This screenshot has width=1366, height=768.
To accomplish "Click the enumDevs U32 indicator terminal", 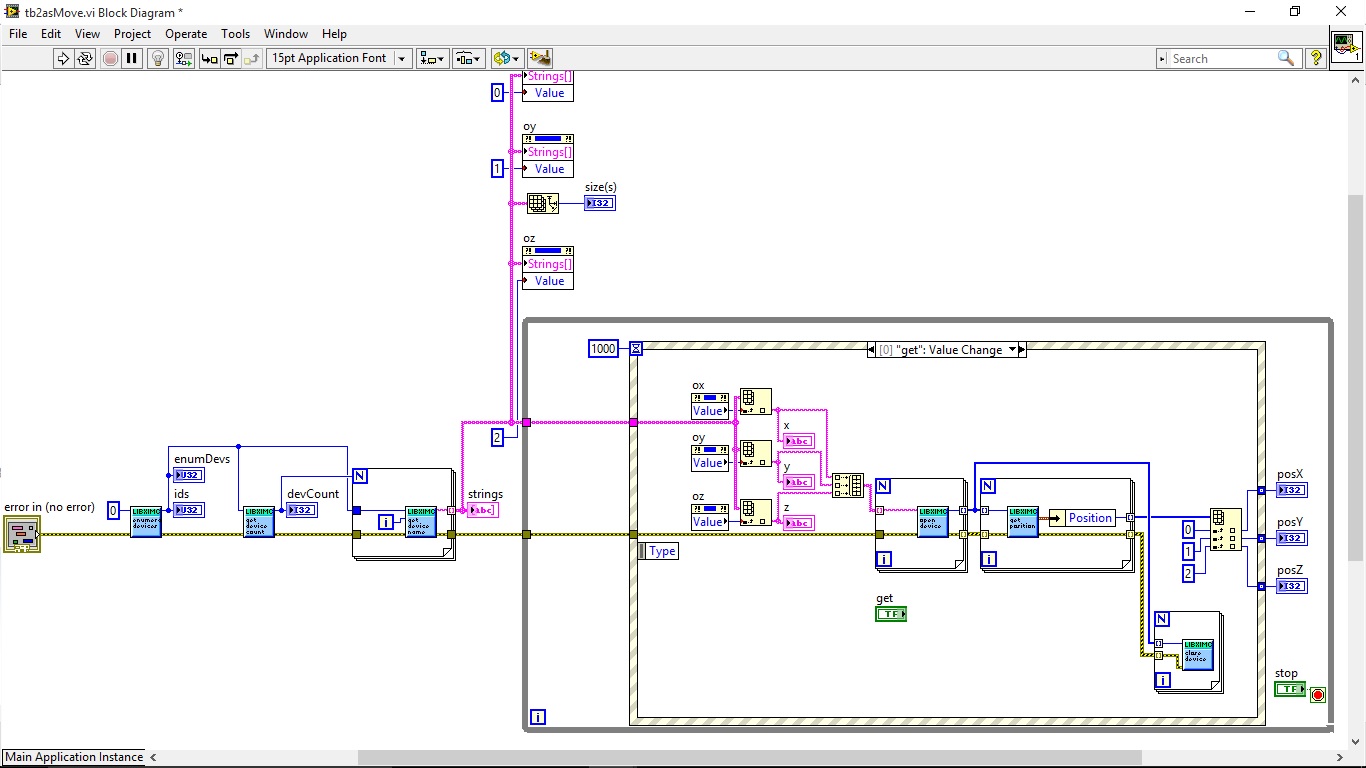I will click(x=189, y=475).
